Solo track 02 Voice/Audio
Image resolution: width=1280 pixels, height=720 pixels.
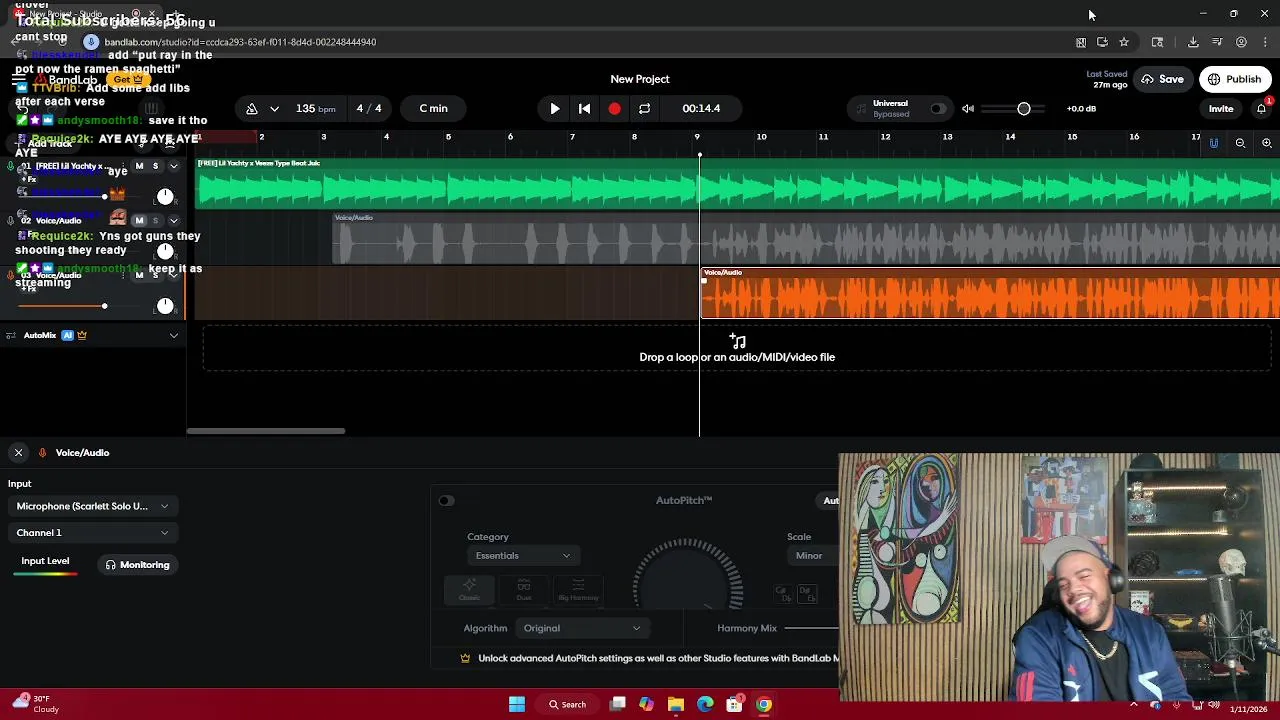click(155, 220)
